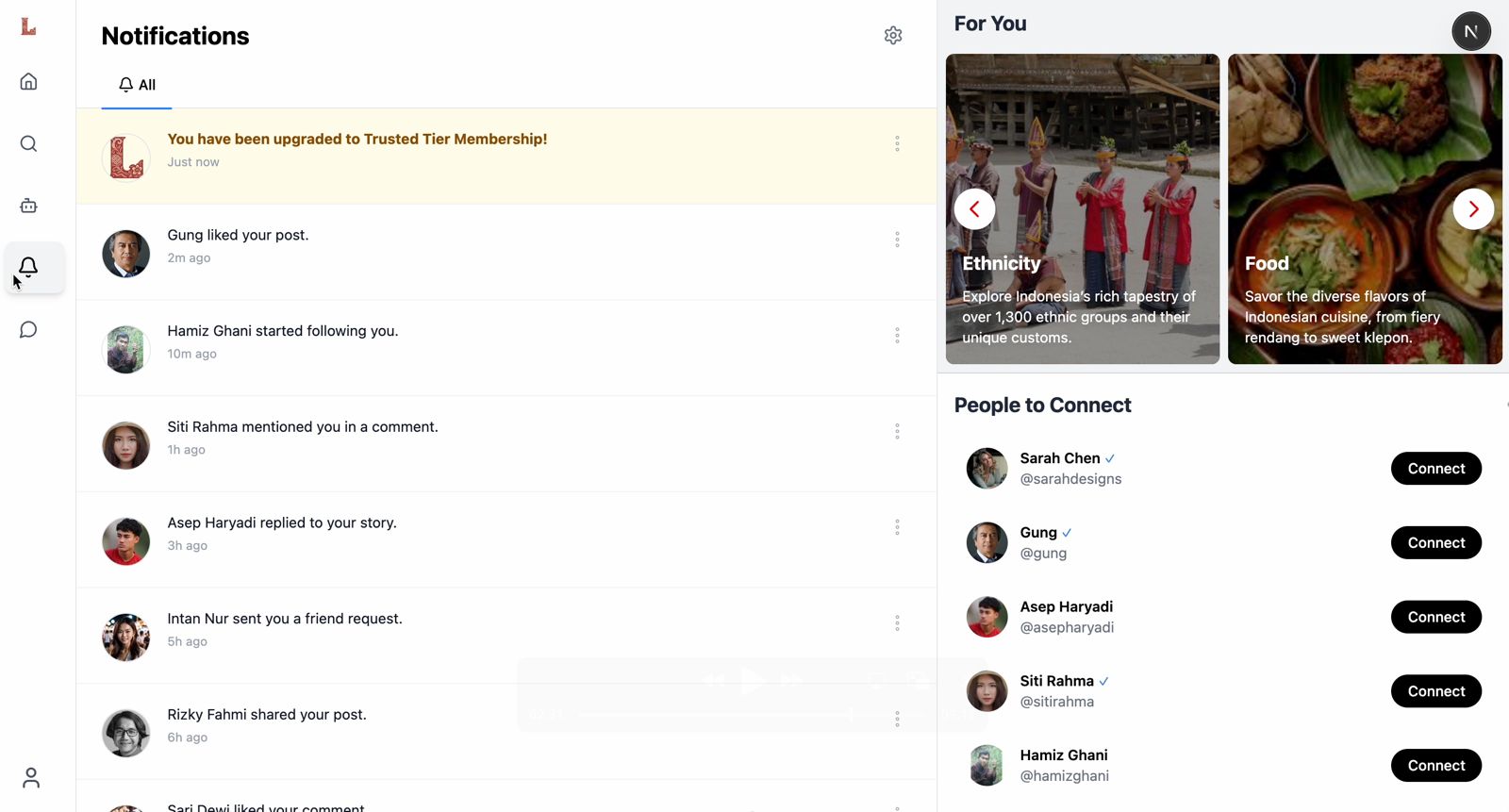This screenshot has height=812, width=1509.
Task: Connect with Asep Haryadi
Action: 1436,617
